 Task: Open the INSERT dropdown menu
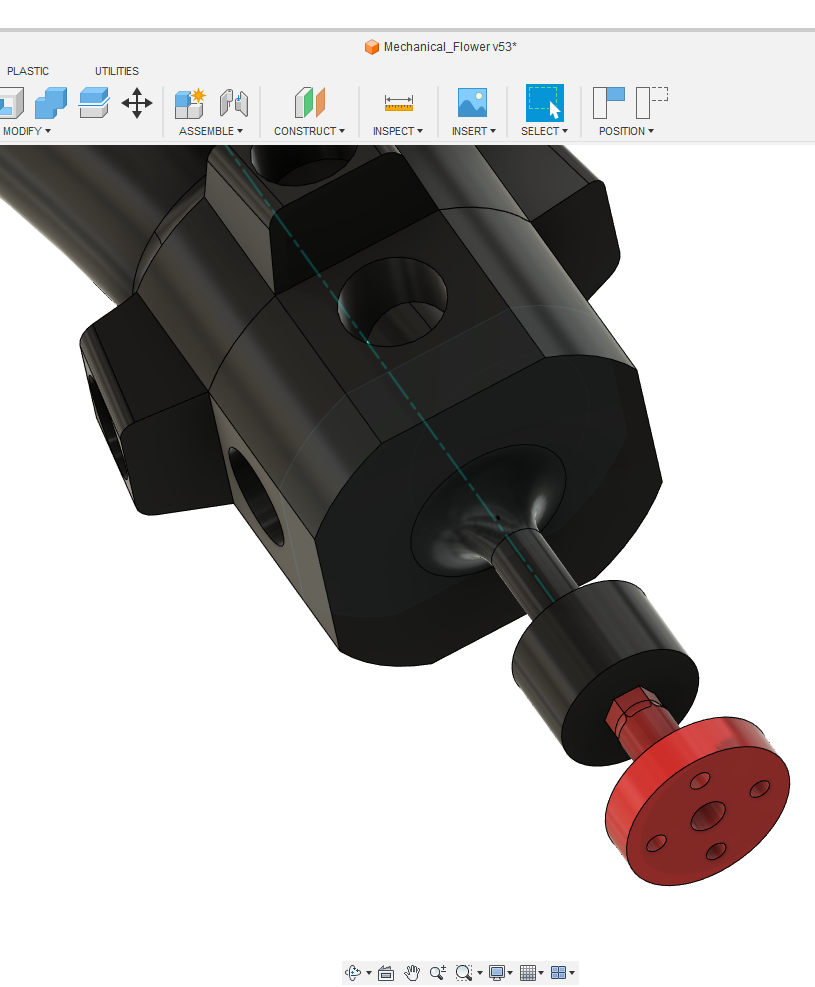pyautogui.click(x=474, y=131)
